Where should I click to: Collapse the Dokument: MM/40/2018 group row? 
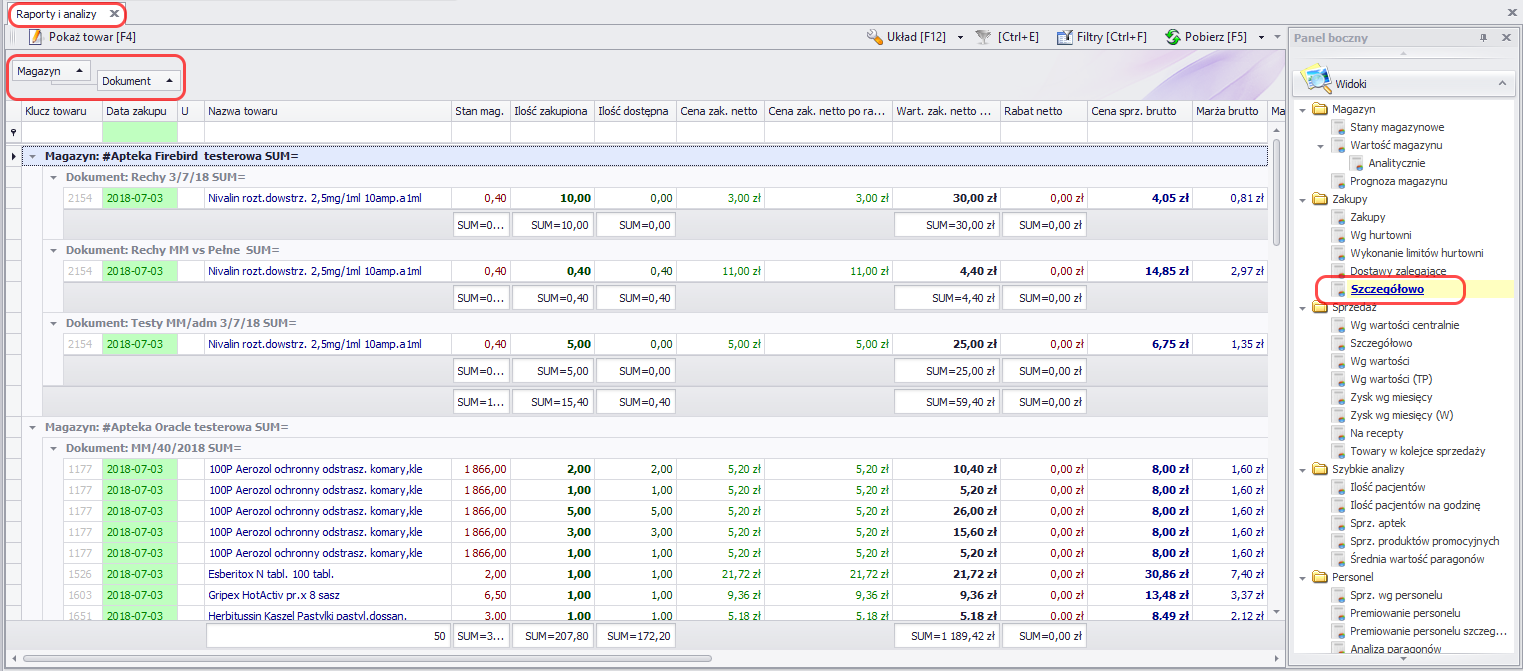(x=53, y=448)
